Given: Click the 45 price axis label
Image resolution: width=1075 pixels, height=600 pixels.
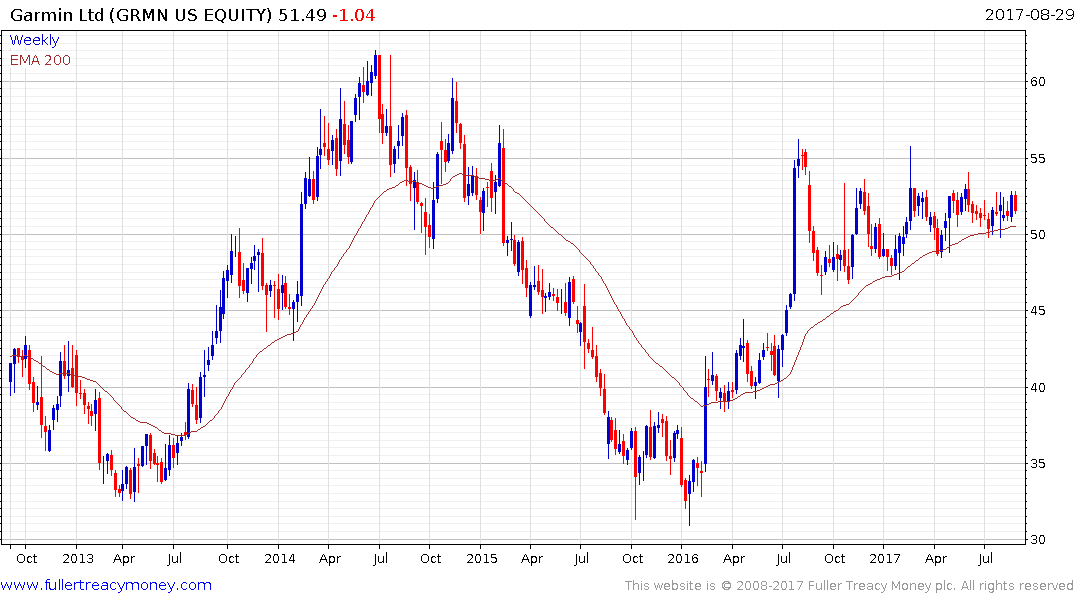Looking at the screenshot, I should coord(1038,311).
